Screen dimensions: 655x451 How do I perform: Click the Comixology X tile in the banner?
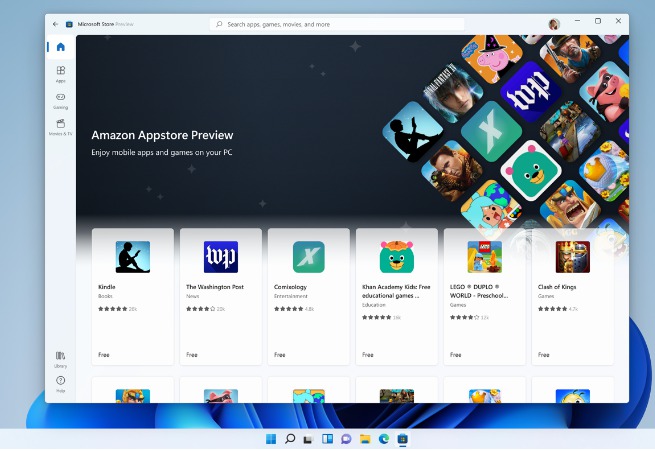(x=491, y=131)
